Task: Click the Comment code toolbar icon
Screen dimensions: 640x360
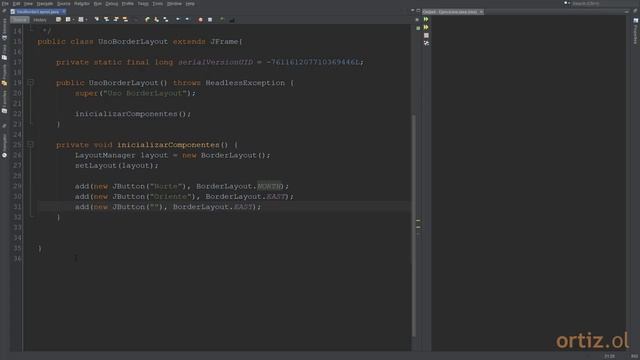Action: point(222,19)
